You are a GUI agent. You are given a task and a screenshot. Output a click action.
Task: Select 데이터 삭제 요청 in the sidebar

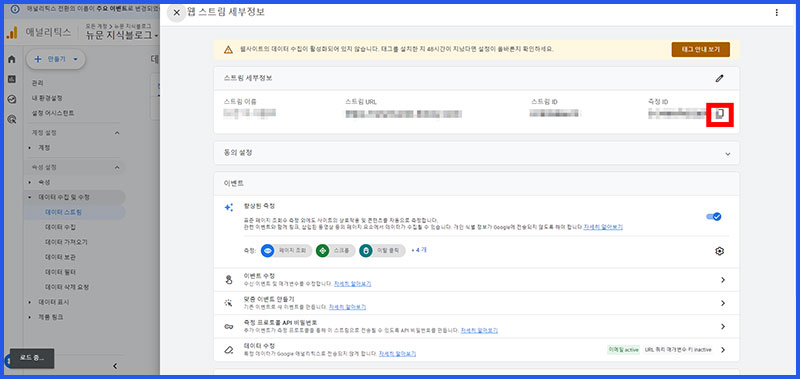pos(67,287)
